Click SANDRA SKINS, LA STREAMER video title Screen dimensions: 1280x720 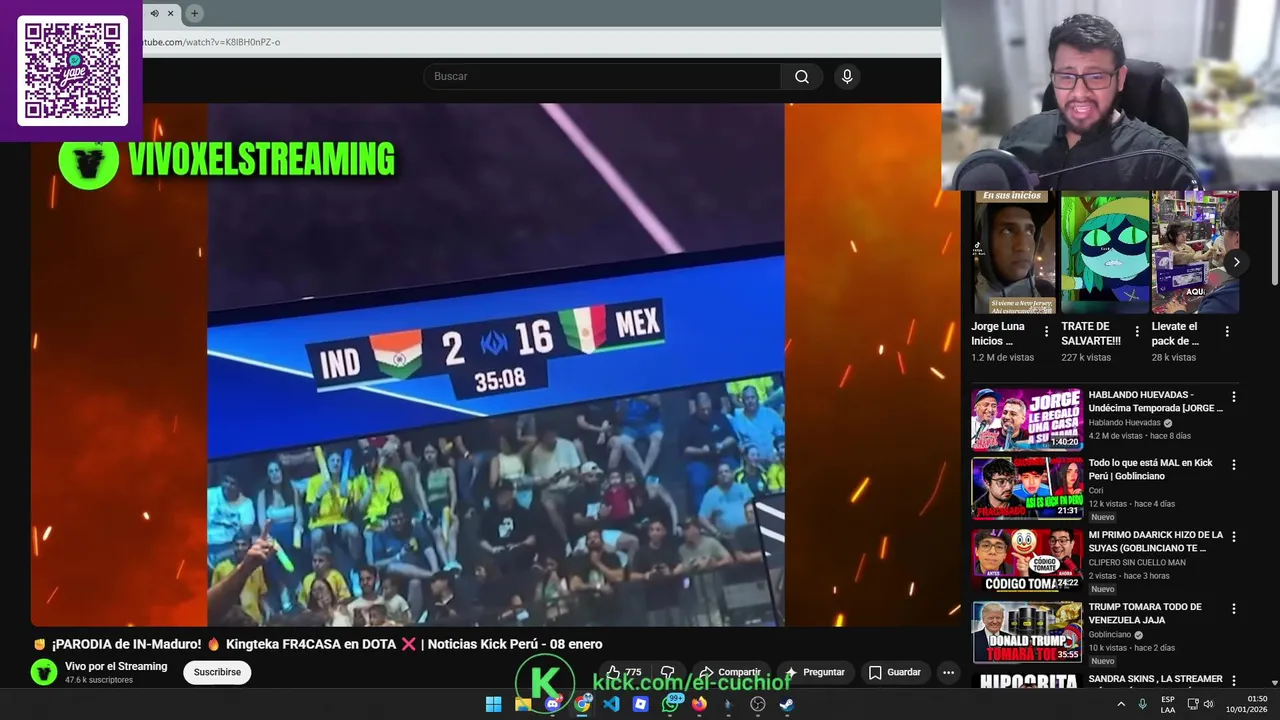[1156, 679]
